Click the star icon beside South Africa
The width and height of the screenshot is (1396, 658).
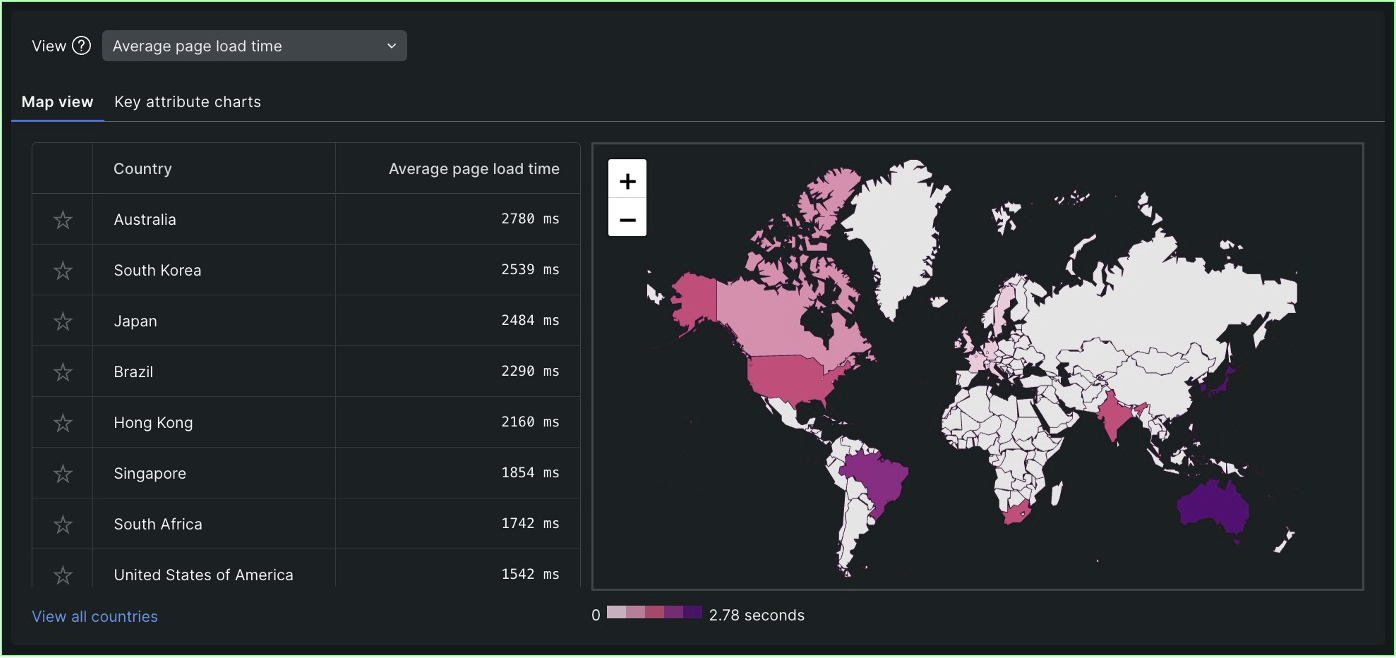[62, 523]
